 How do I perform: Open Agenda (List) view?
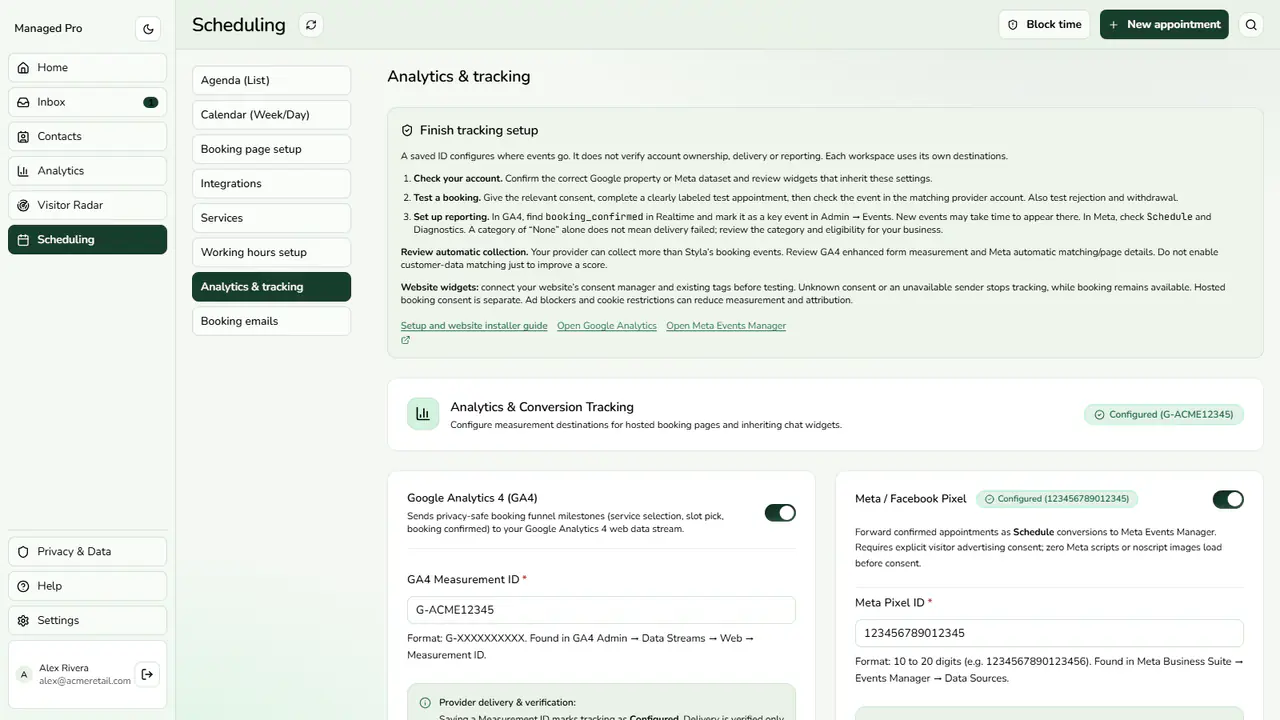pyautogui.click(x=271, y=80)
